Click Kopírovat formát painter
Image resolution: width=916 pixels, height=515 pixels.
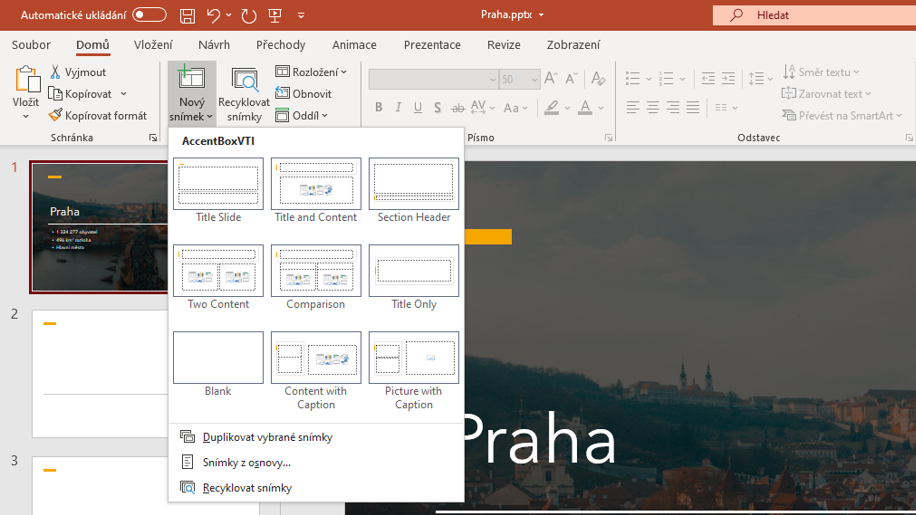pyautogui.click(x=98, y=116)
